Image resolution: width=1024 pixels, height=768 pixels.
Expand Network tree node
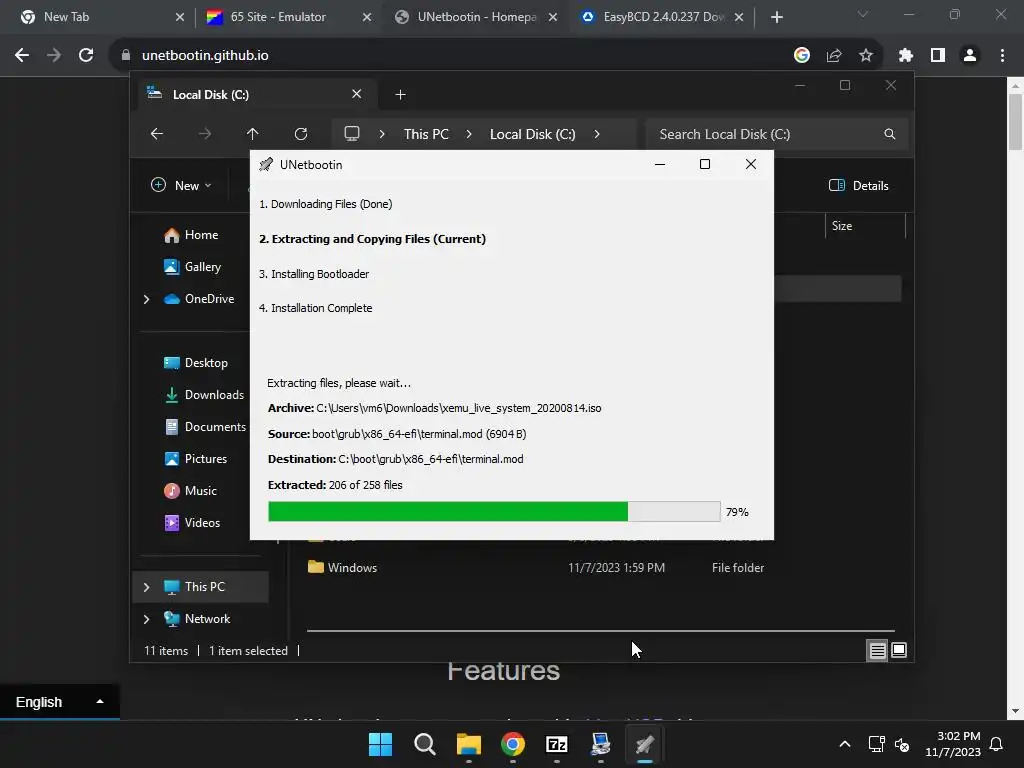point(146,619)
